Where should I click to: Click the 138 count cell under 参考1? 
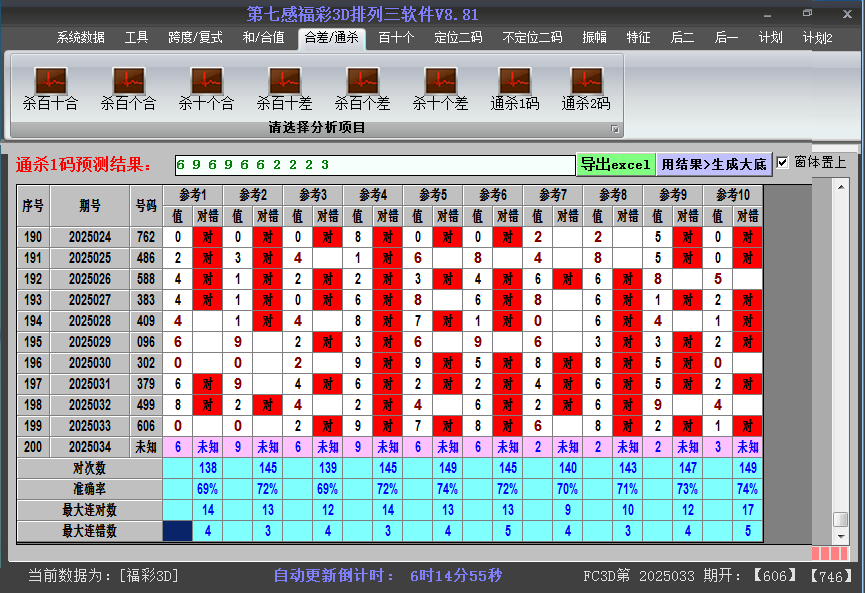pos(207,468)
